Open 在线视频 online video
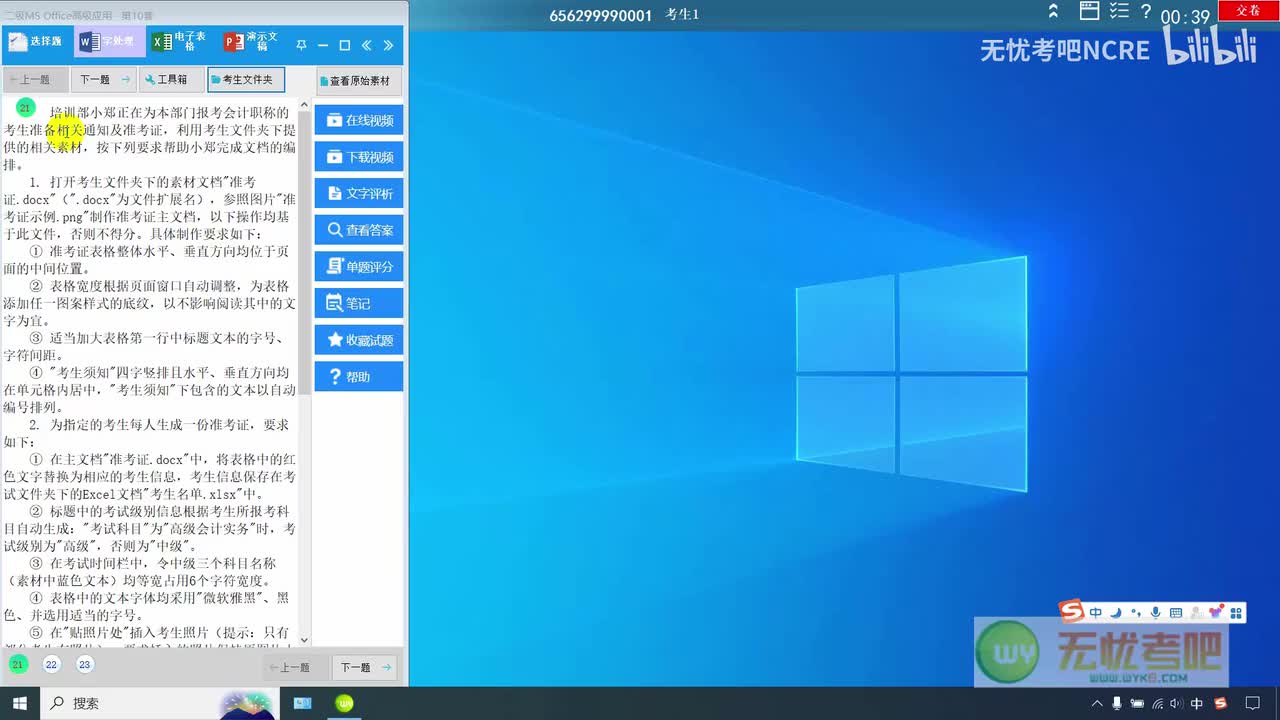Screen dimensions: 1280x720 click(359, 120)
